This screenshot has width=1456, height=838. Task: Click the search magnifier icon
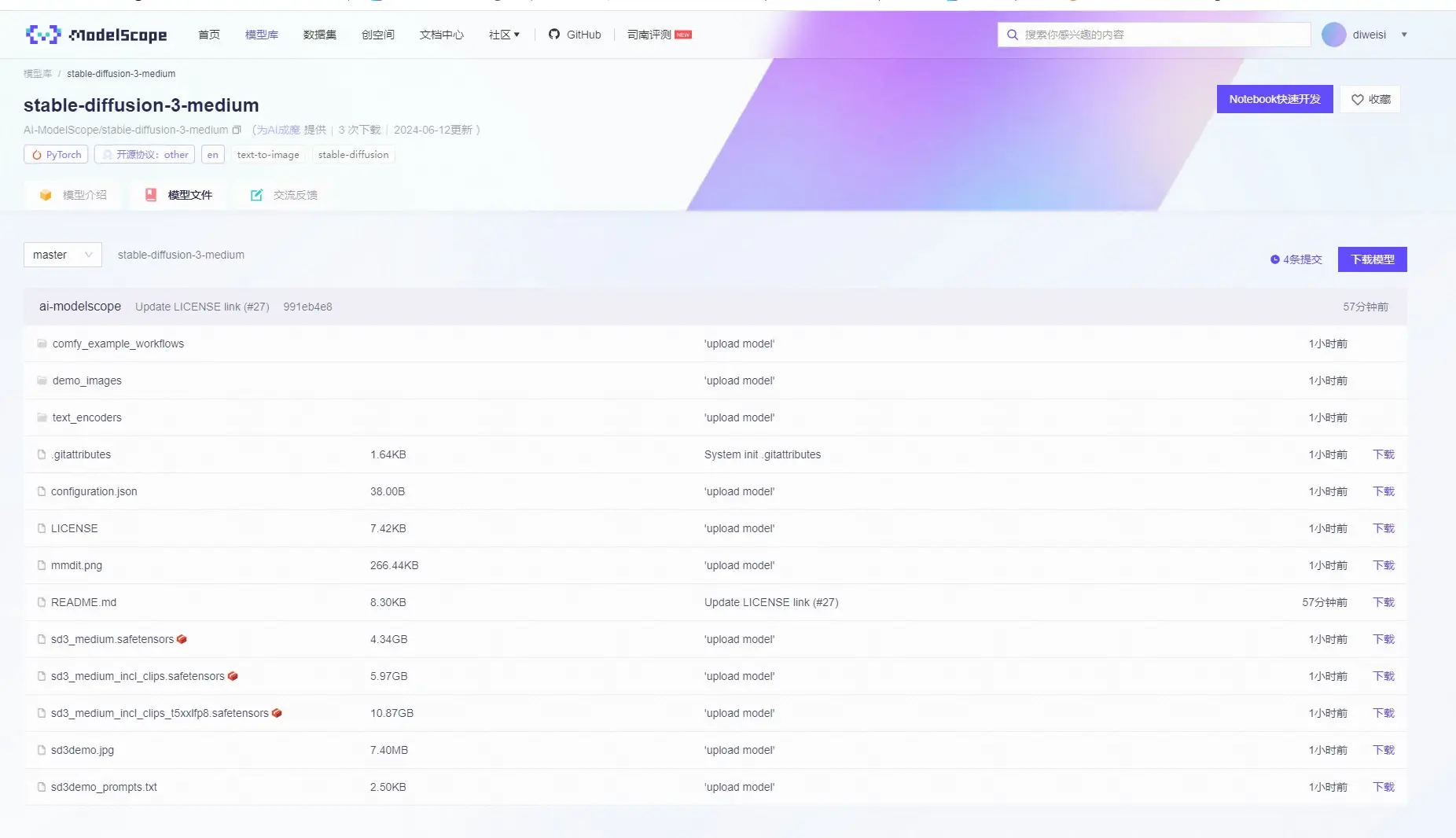pyautogui.click(x=1013, y=35)
